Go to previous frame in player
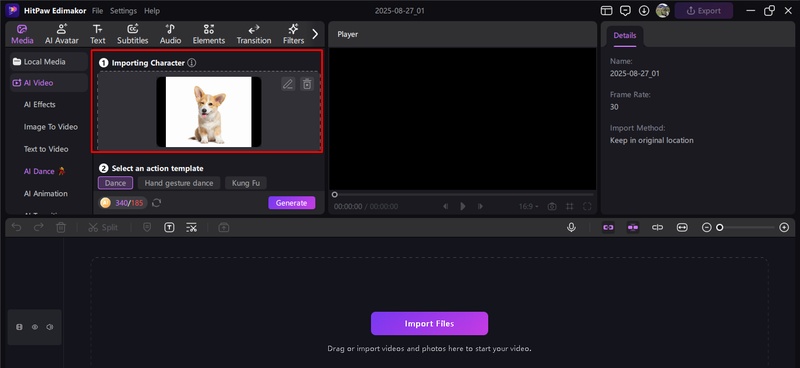 [x=446, y=206]
